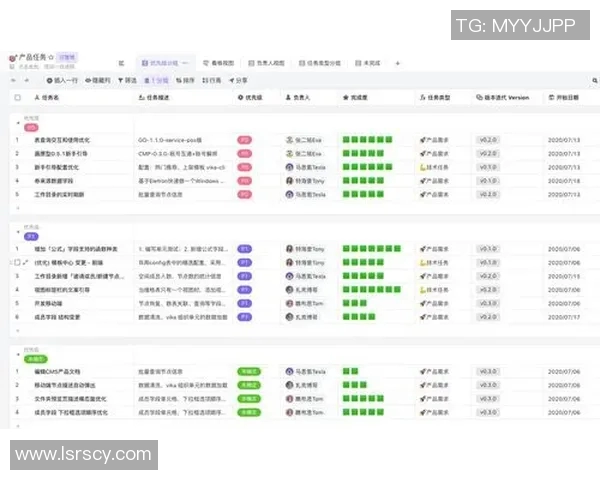Click assignee avatar in purple group row 6

tap(289, 317)
